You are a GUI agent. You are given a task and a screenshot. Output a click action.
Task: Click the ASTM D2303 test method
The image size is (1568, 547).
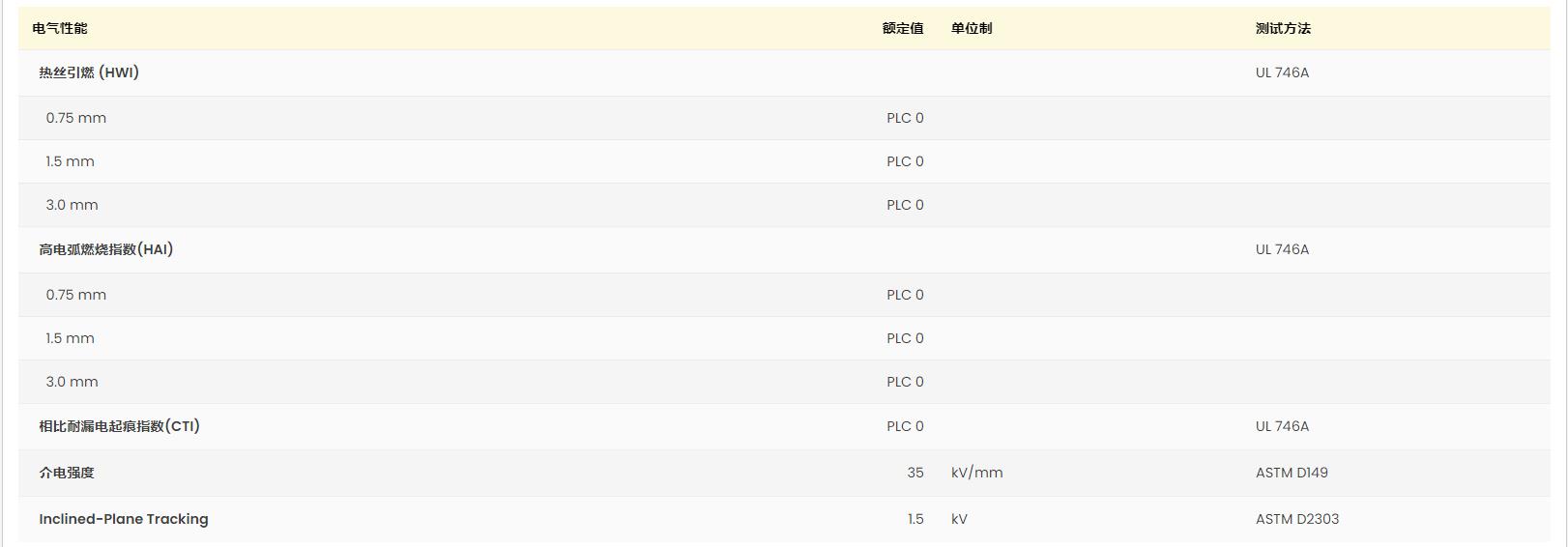click(1297, 519)
